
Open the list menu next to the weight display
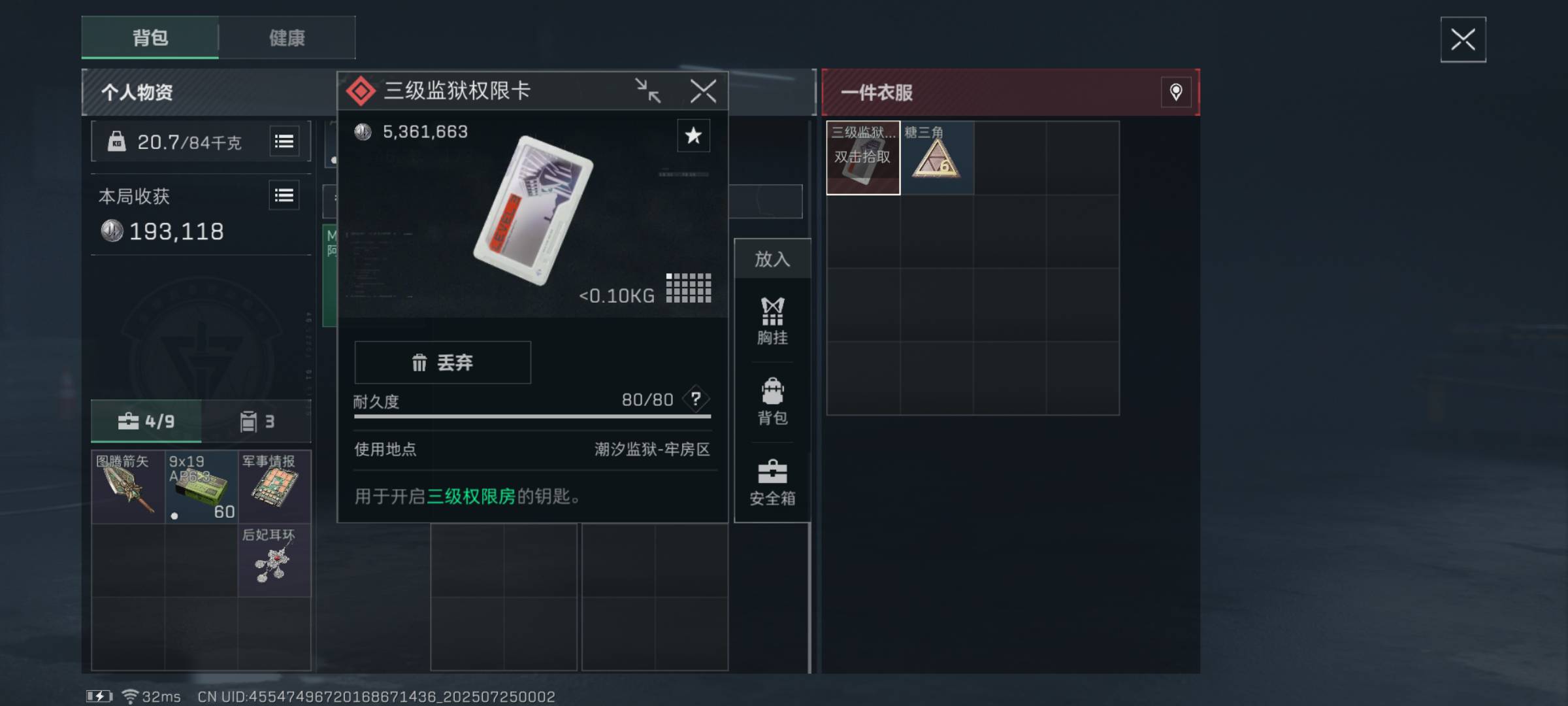click(284, 141)
